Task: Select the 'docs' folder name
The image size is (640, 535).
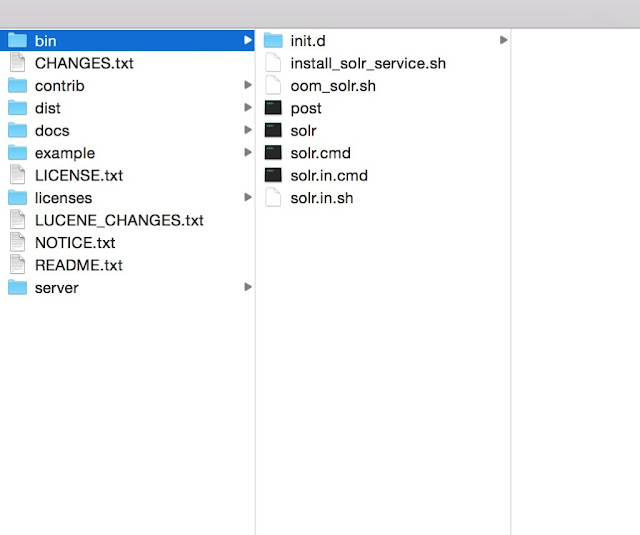Action: tap(52, 131)
